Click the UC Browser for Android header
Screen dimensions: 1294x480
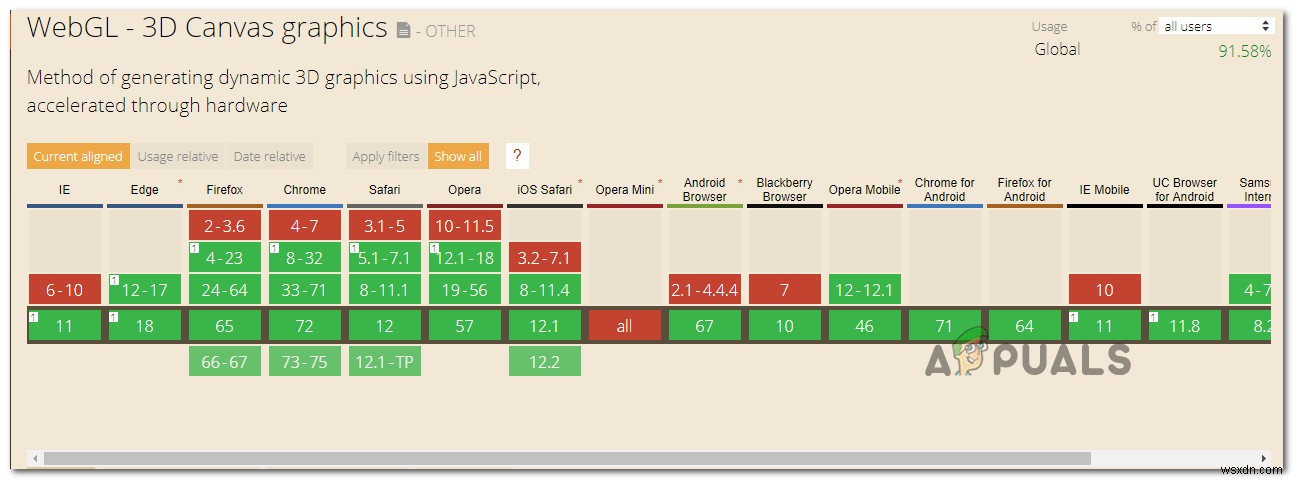coord(1185,189)
